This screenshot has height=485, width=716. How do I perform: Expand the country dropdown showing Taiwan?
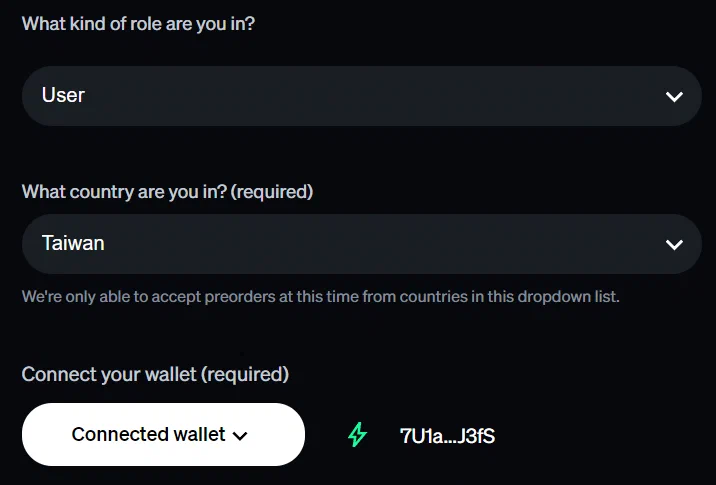pos(361,244)
